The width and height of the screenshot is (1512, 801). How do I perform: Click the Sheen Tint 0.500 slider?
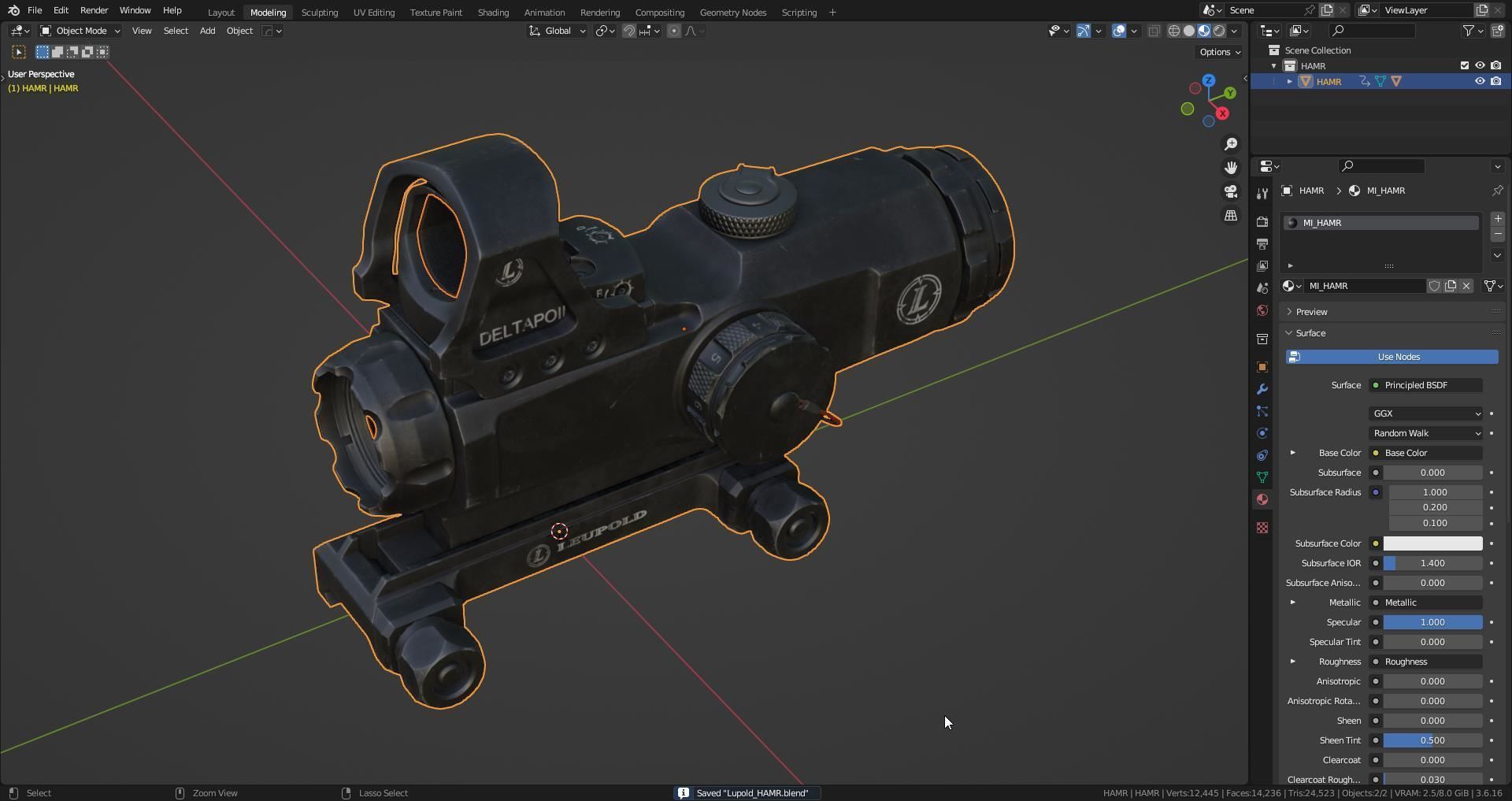coord(1432,740)
